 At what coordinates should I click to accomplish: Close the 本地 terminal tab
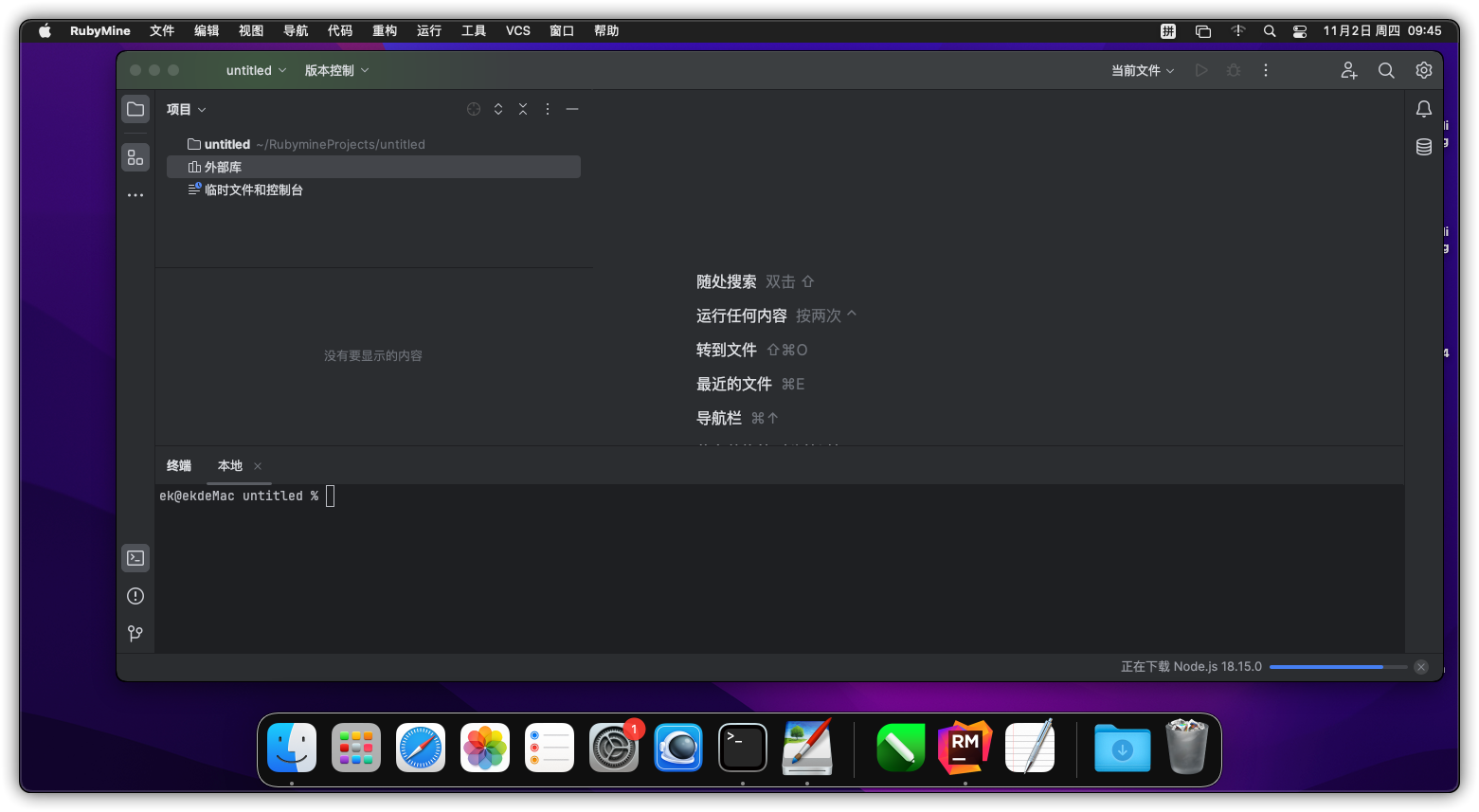pyautogui.click(x=258, y=466)
